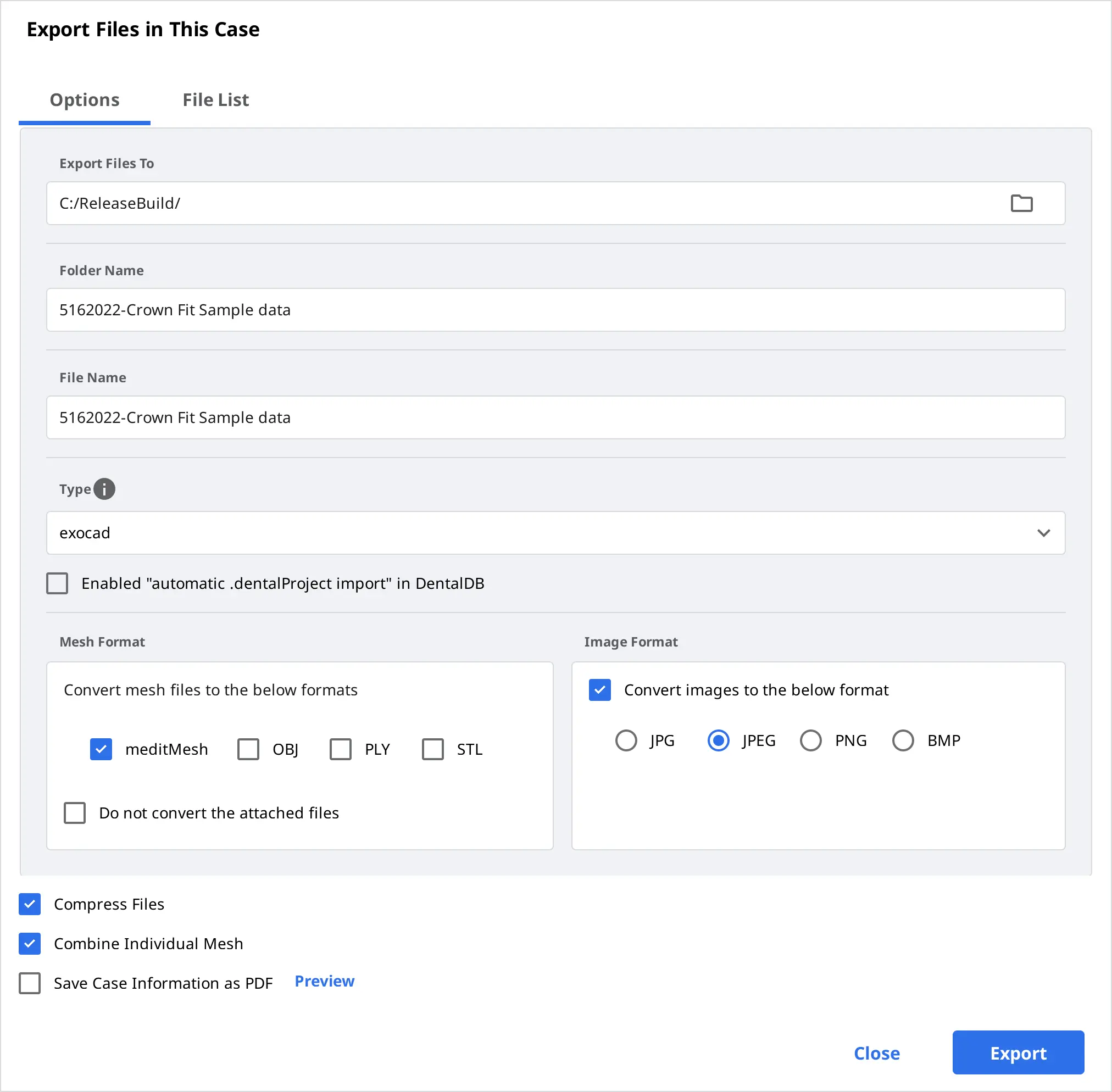Viewport: 1112px width, 1092px height.
Task: Toggle Do not convert attached files
Action: point(75,813)
